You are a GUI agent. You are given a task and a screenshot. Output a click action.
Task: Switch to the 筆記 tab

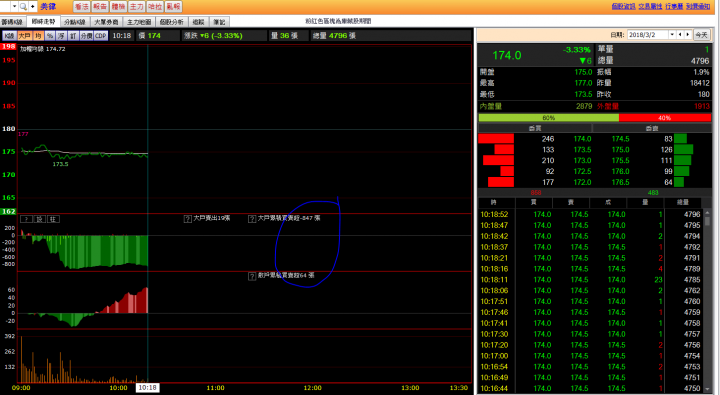coord(219,22)
